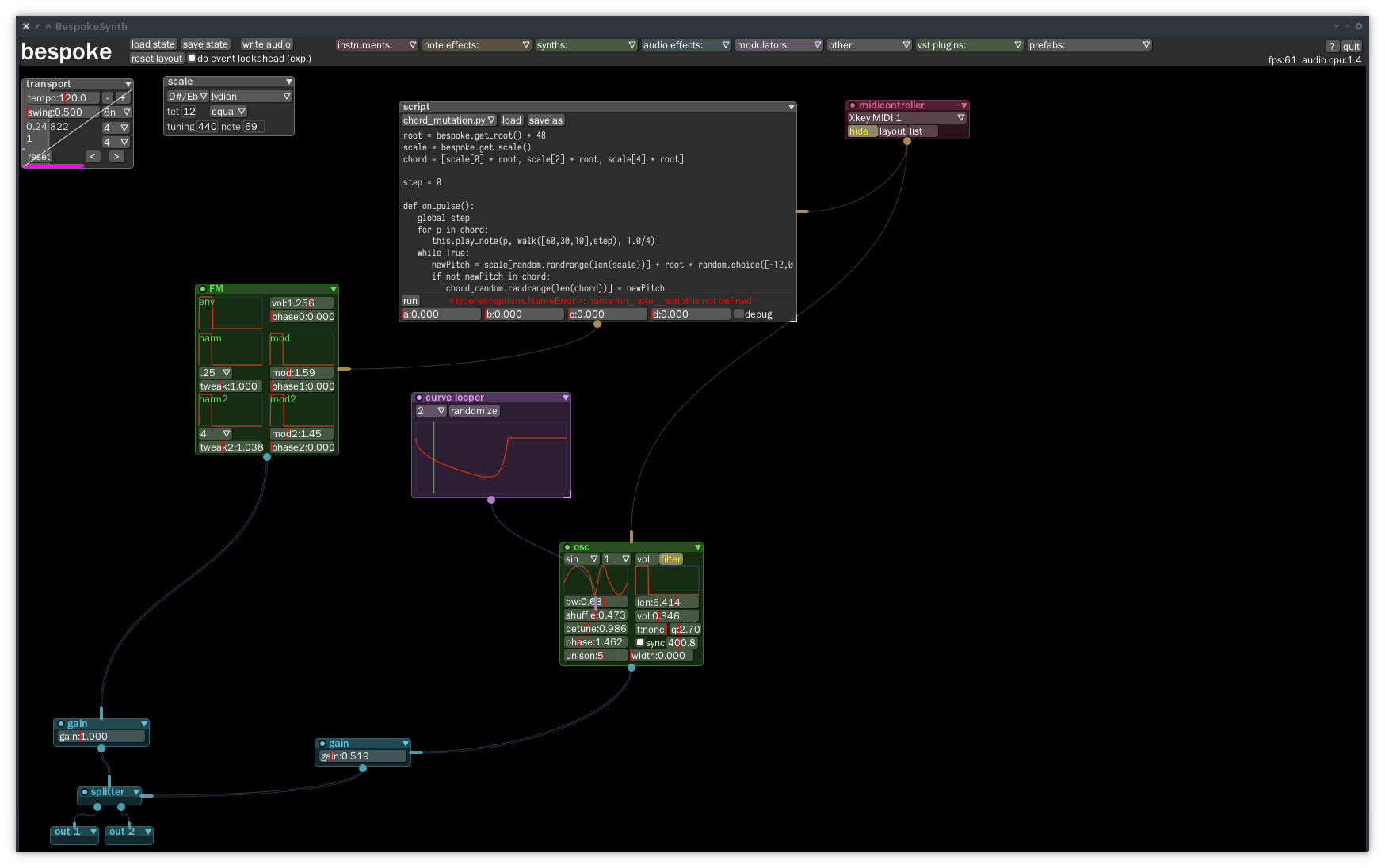Image resolution: width=1385 pixels, height=868 pixels.
Task: Click the bespoke logo
Action: pos(67,52)
